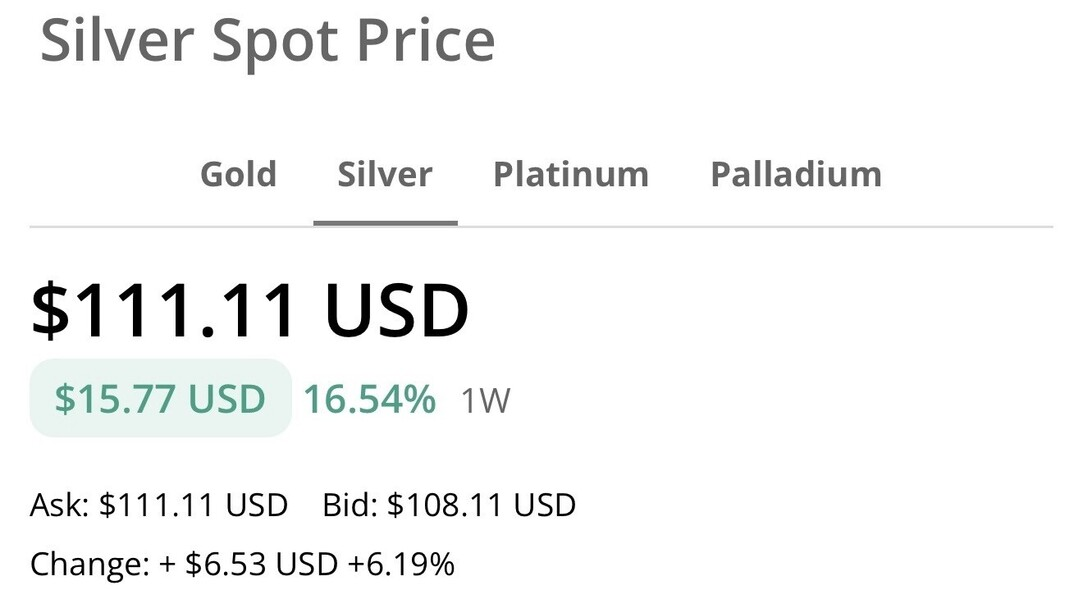The image size is (1083, 590).
Task: Click the active underline beneath Silver tab
Action: tap(385, 222)
